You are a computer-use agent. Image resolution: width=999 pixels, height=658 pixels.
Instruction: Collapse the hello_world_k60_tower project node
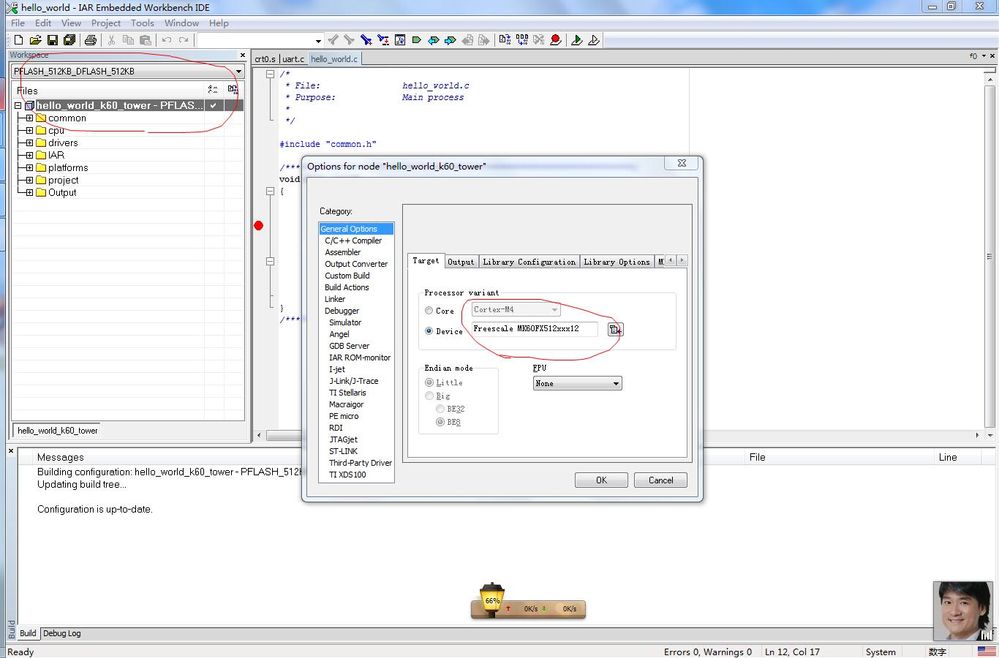(18, 106)
